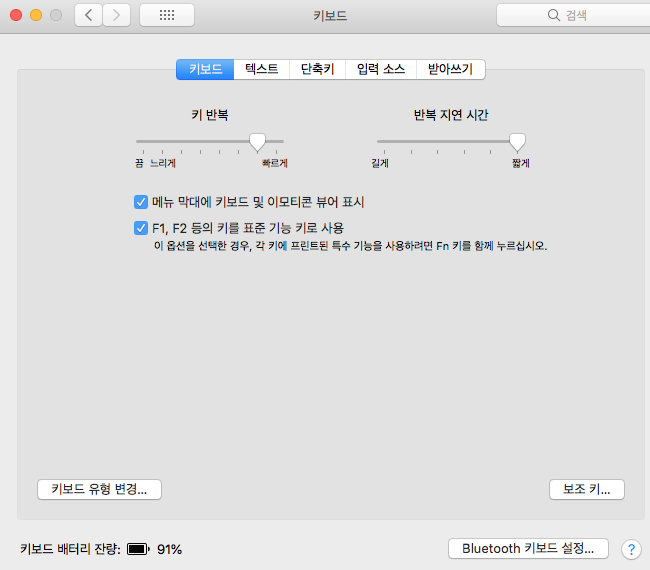This screenshot has width=650, height=570.
Task: Switch to the 텍스트 tab
Action: (x=262, y=69)
